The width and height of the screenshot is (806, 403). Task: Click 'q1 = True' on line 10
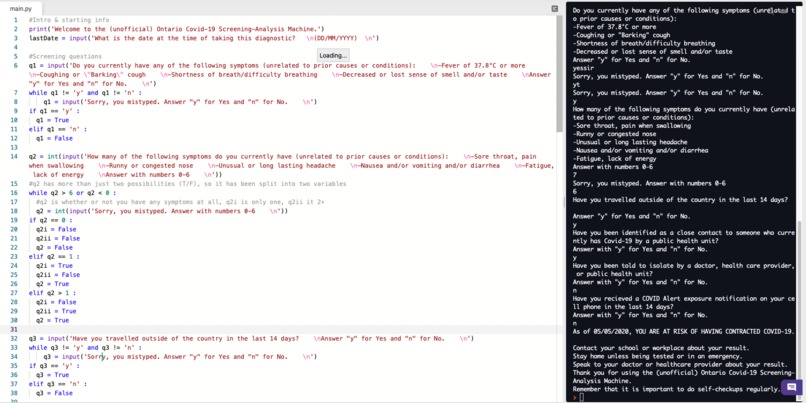pyautogui.click(x=52, y=120)
